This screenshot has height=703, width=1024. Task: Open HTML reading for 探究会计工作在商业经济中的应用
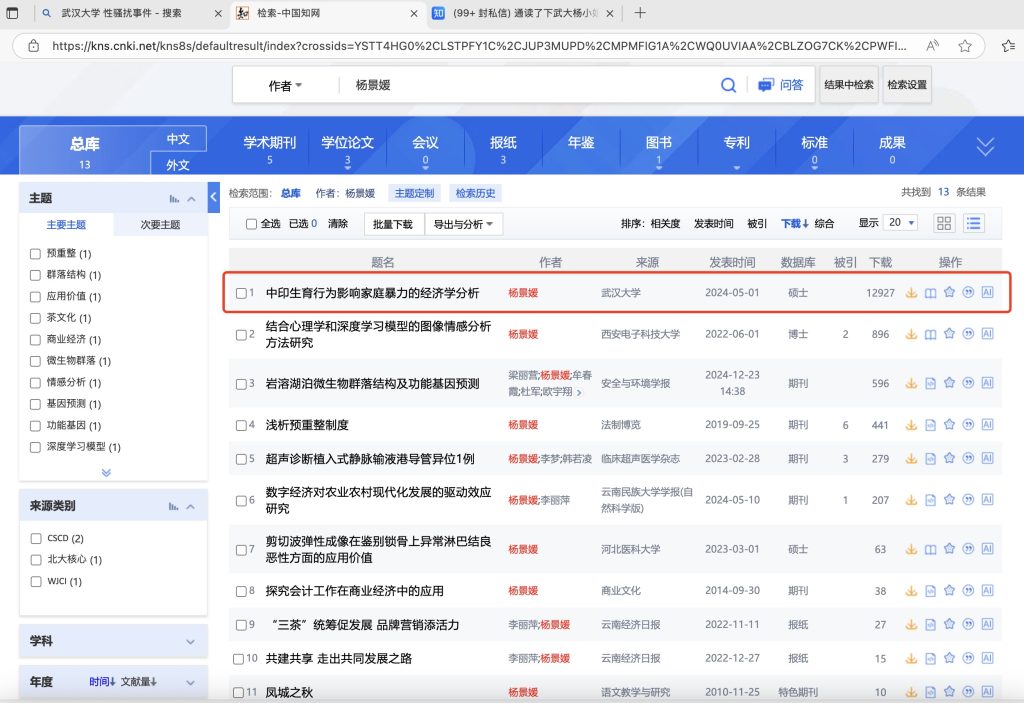coord(931,591)
